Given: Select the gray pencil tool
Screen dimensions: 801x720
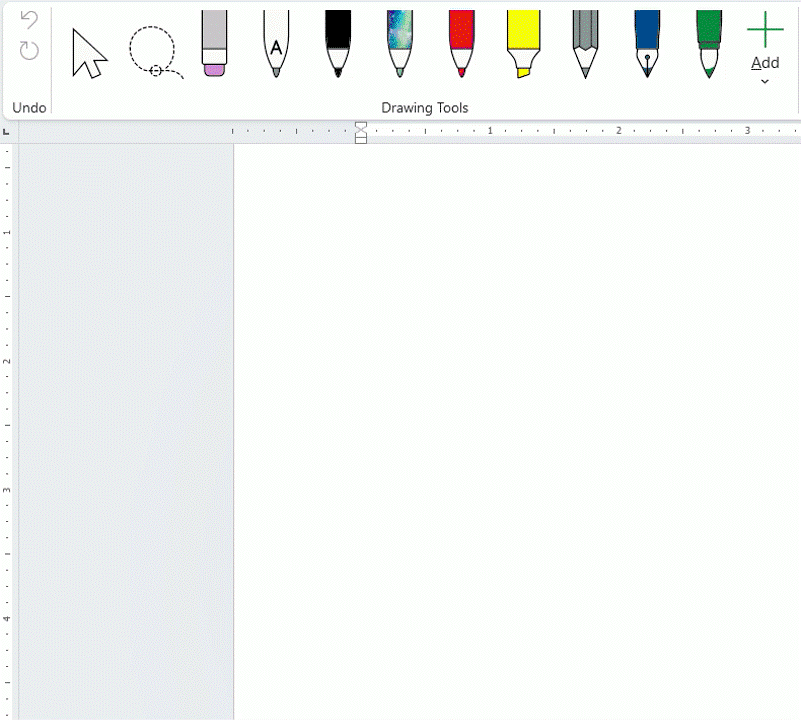Looking at the screenshot, I should pyautogui.click(x=585, y=44).
